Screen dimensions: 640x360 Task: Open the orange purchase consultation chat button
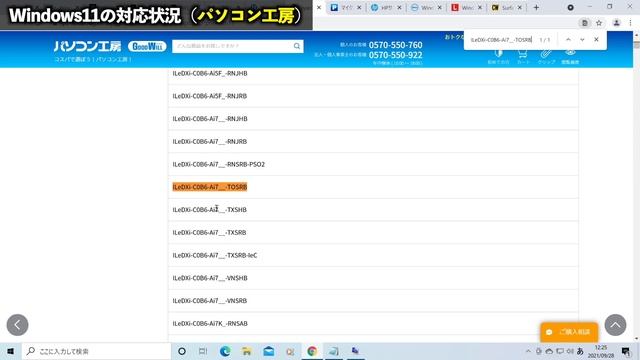[569, 332]
